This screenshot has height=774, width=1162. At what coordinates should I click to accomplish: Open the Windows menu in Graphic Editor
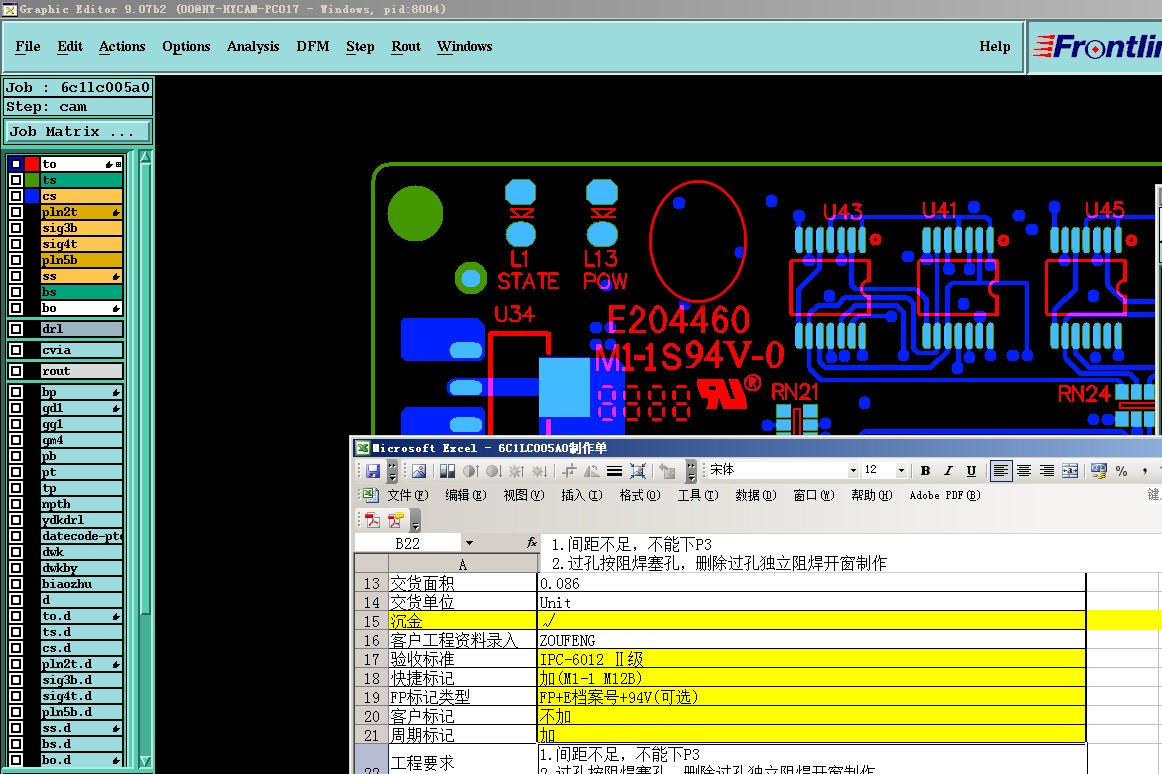point(465,46)
